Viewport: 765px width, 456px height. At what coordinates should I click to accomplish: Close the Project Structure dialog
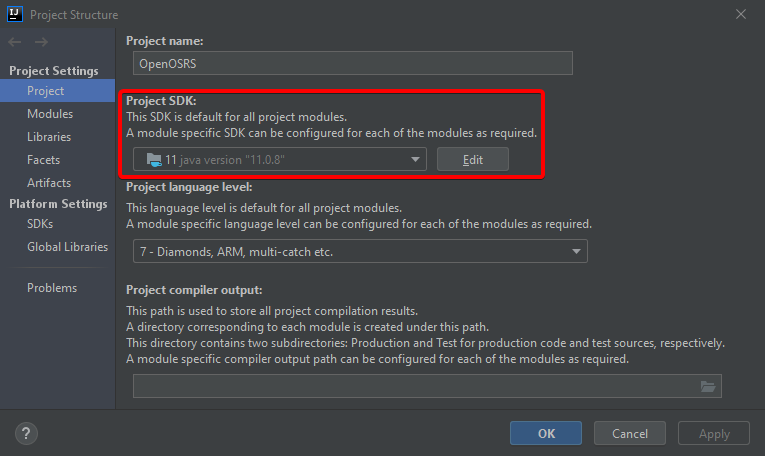[741, 14]
